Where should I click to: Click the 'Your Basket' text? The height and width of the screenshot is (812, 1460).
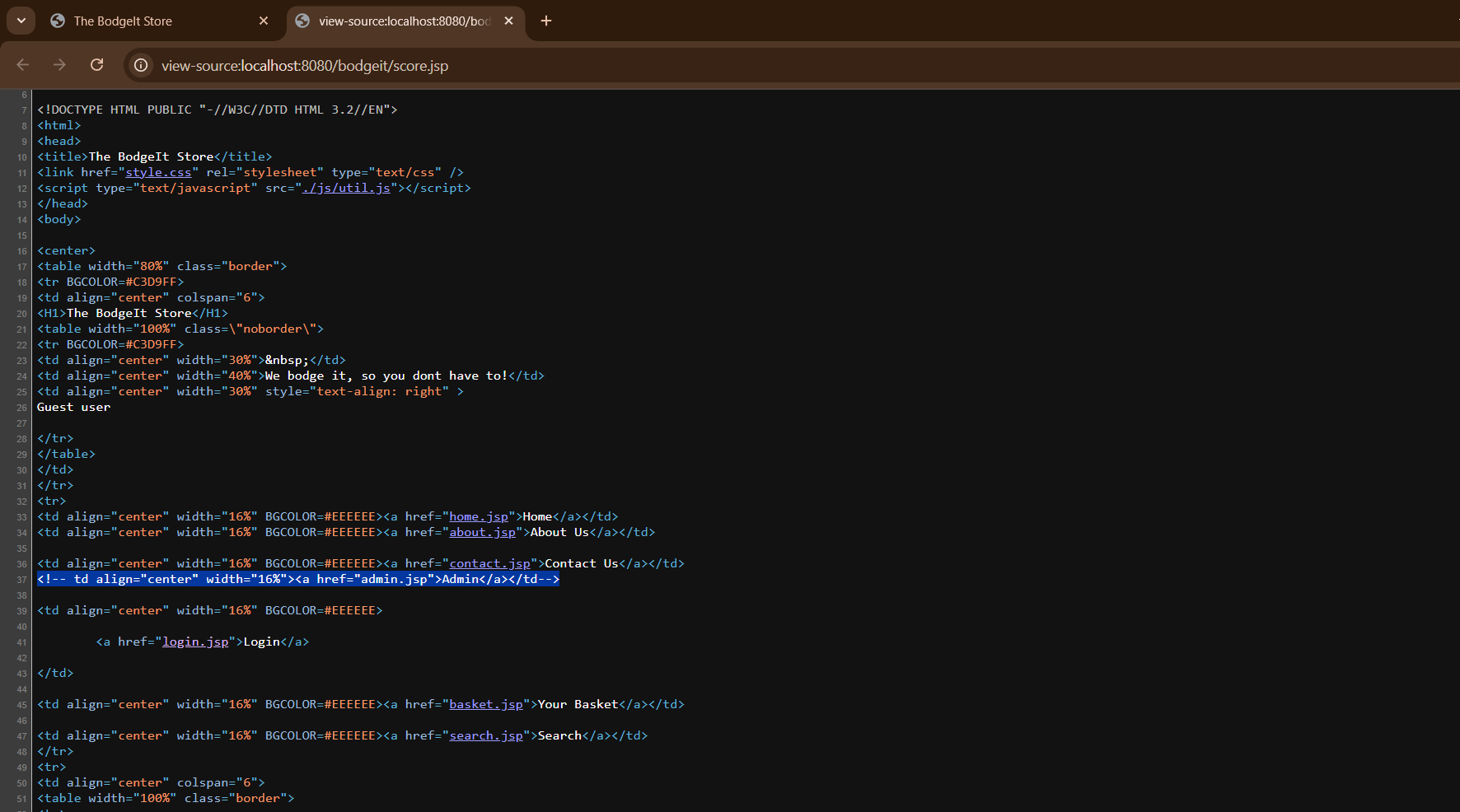[578, 704]
